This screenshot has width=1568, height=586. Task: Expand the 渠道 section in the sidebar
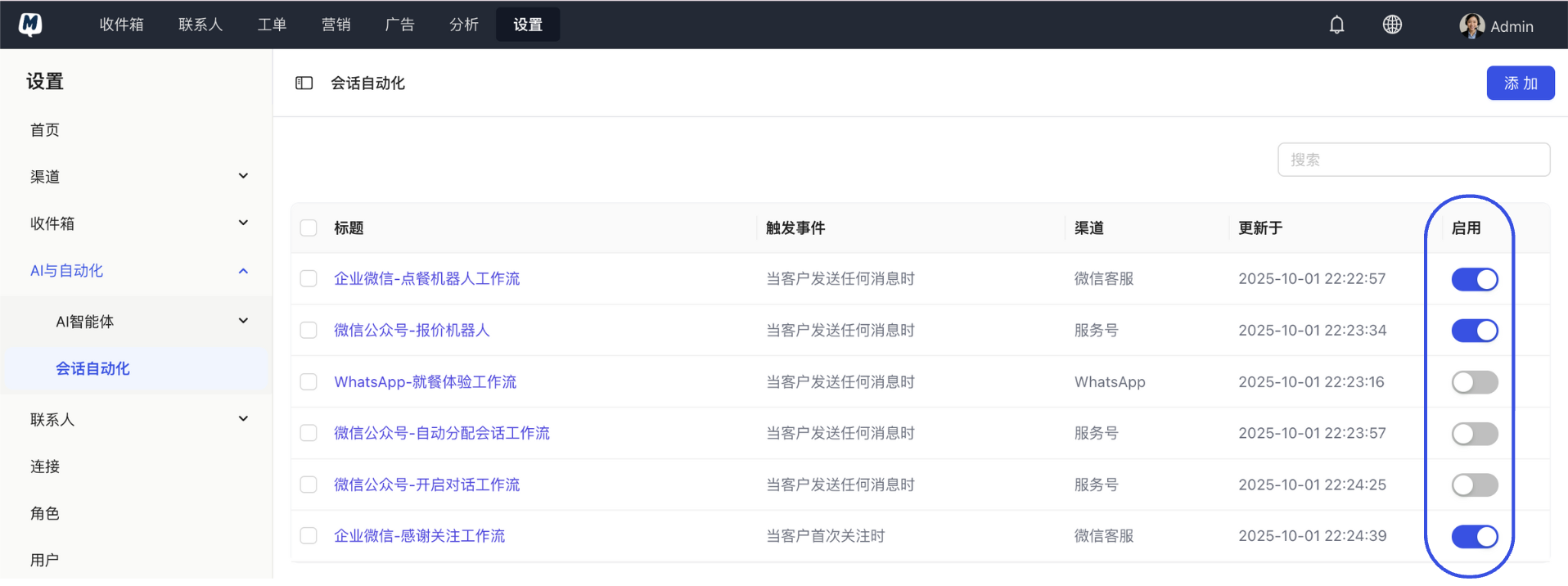(243, 177)
